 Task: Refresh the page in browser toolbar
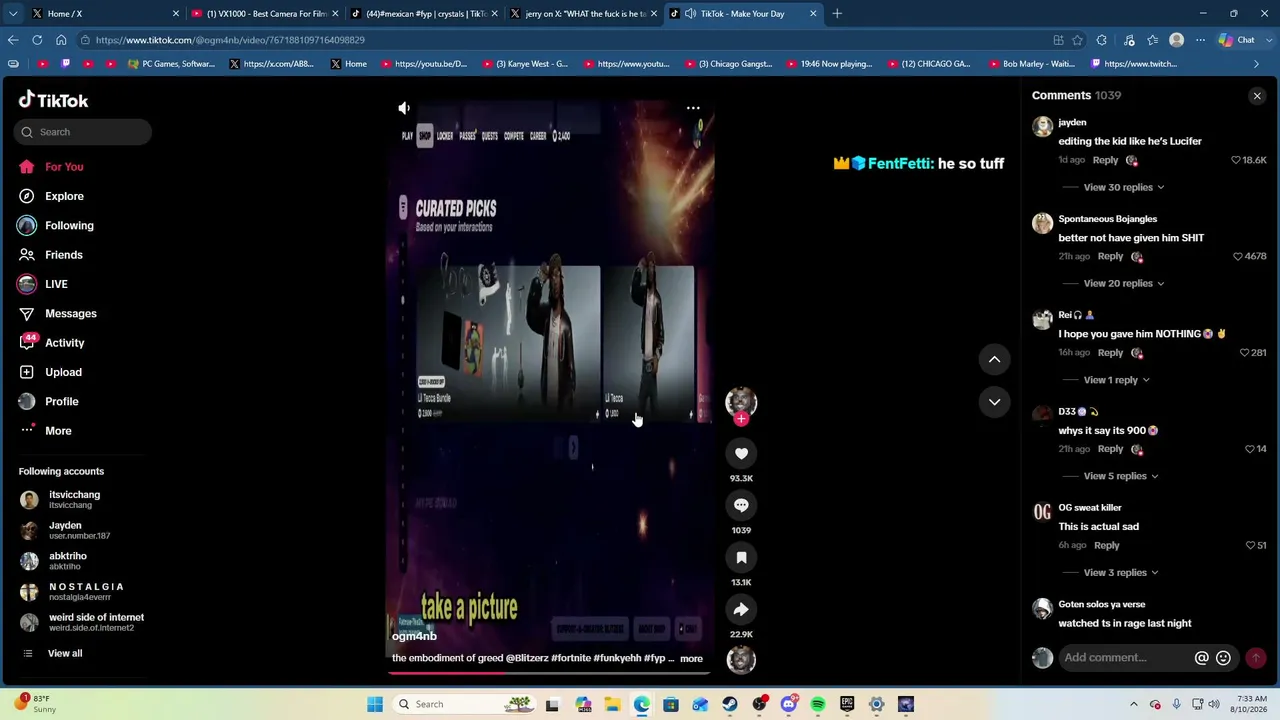[37, 40]
